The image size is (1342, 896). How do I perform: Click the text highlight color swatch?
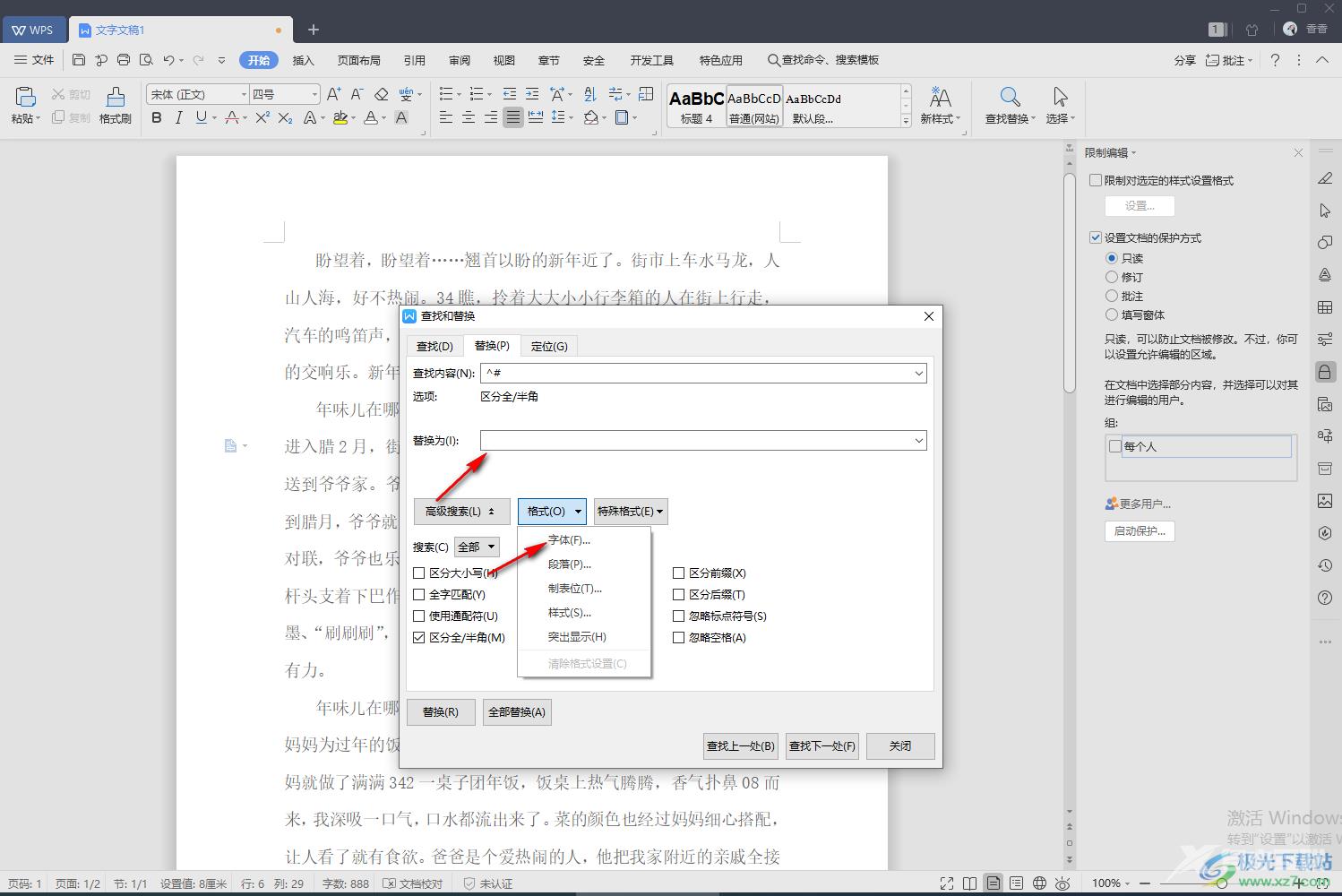340,117
